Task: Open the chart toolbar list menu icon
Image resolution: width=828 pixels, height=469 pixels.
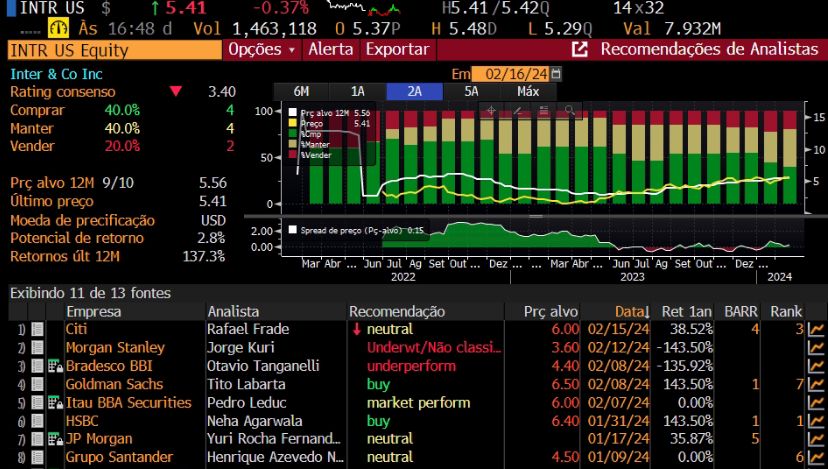Action: pyautogui.click(x=543, y=111)
